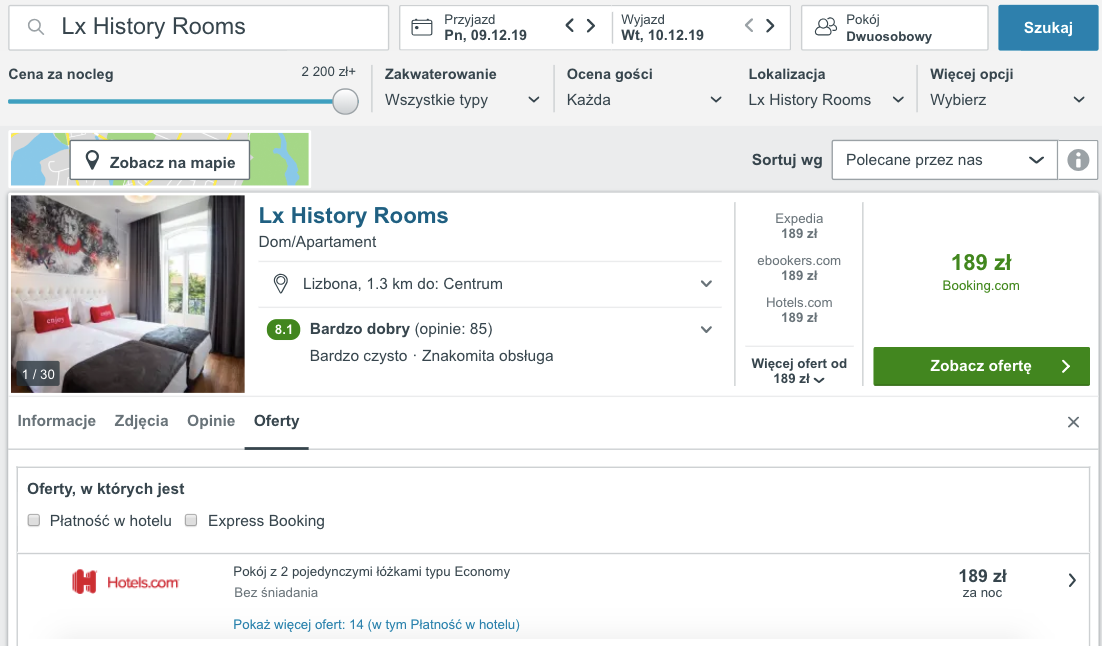Open Ocena gości Każda dropdown
The image size is (1102, 646).
(644, 100)
